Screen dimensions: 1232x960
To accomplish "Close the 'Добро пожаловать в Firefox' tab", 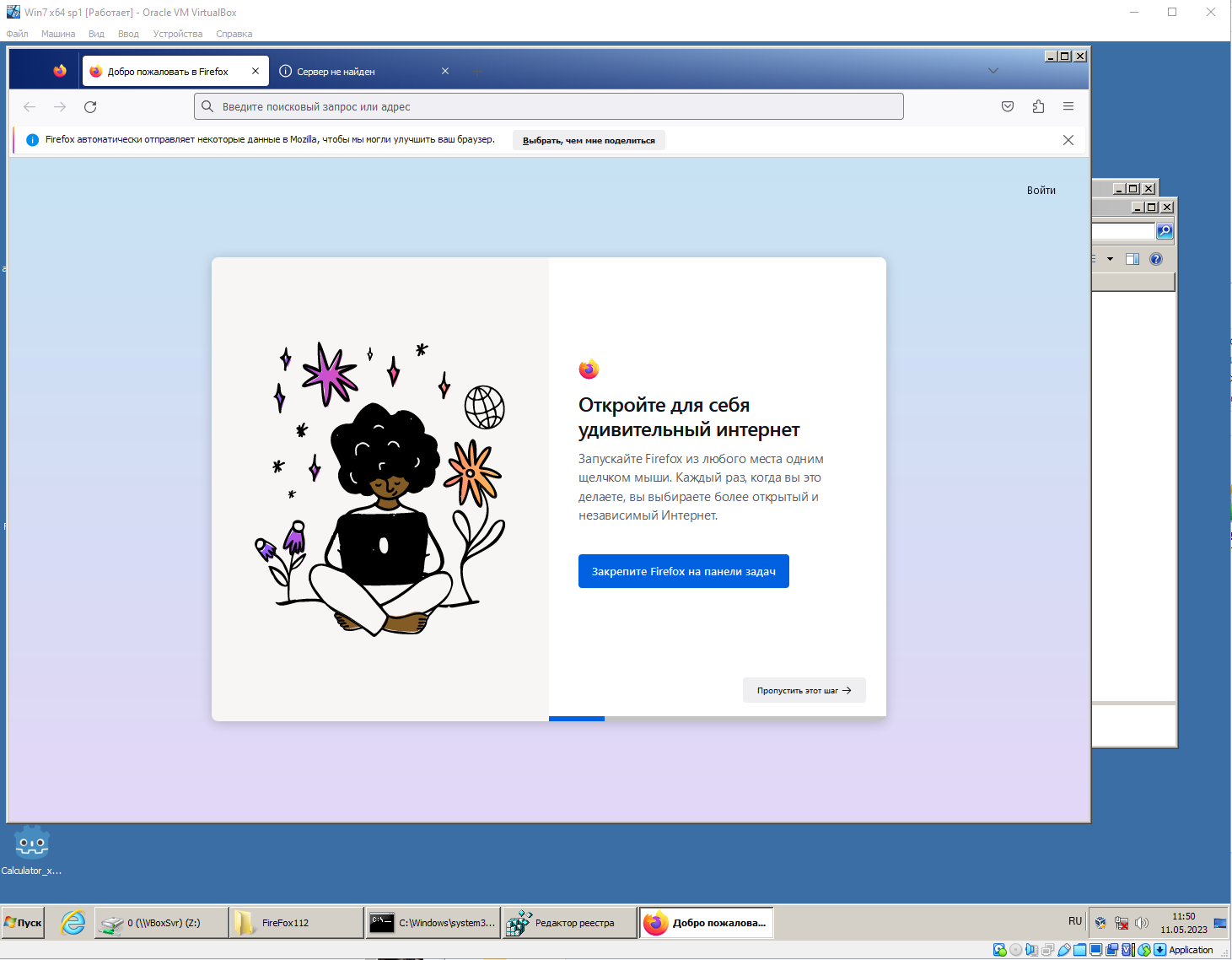I will tap(256, 71).
